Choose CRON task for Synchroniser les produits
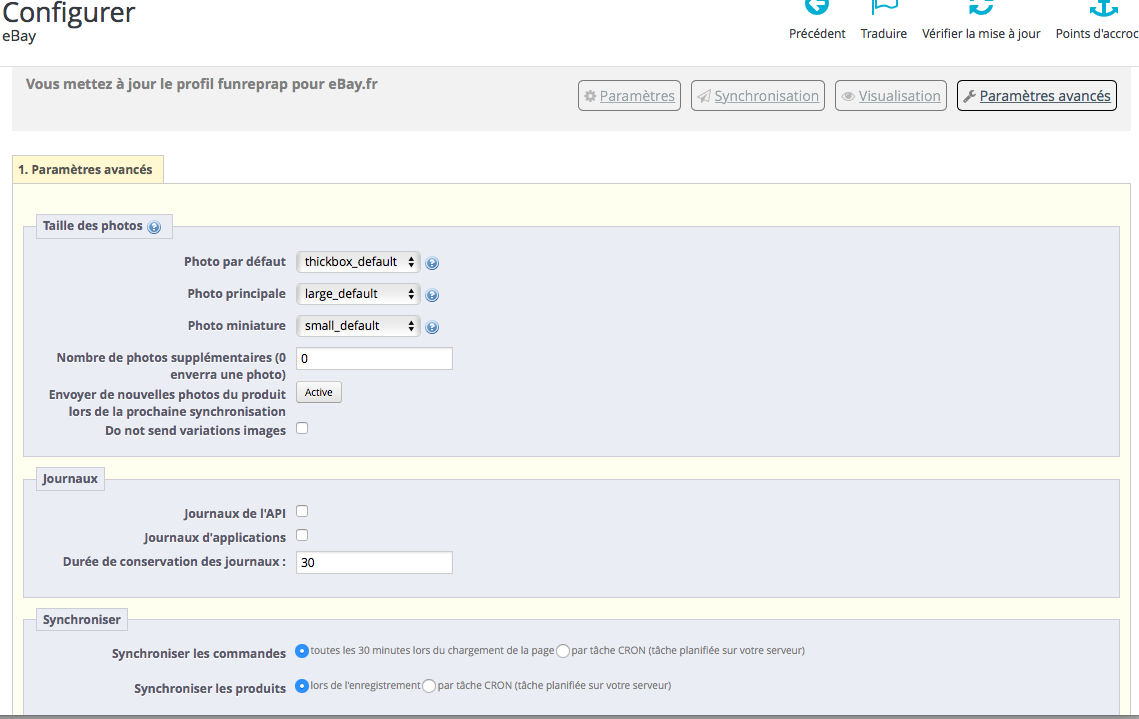 [429, 686]
